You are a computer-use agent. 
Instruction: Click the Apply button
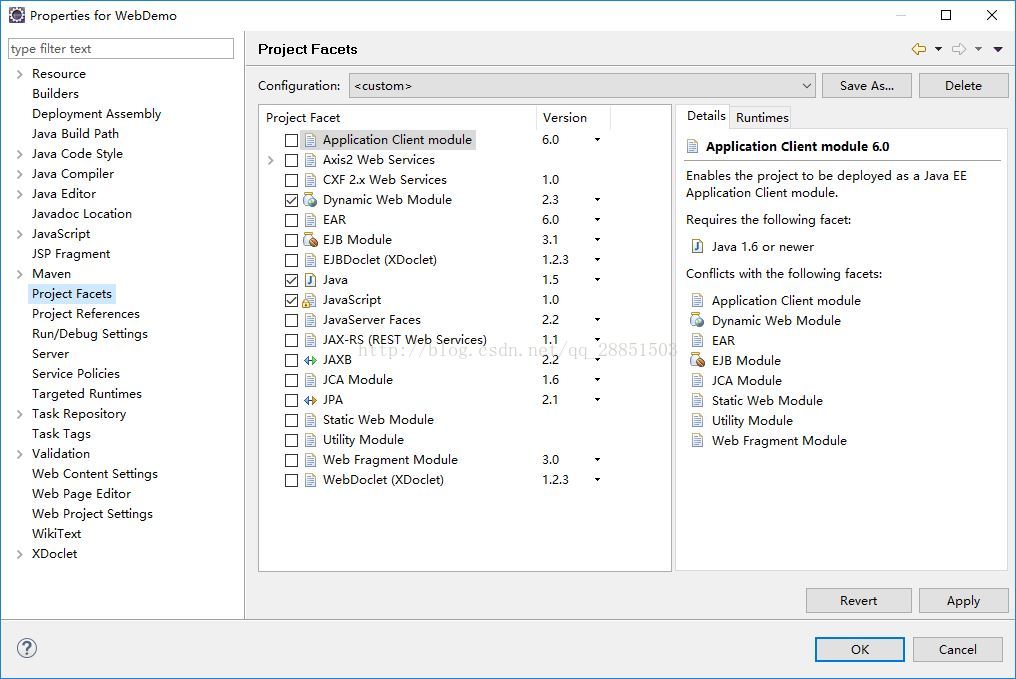pos(963,601)
